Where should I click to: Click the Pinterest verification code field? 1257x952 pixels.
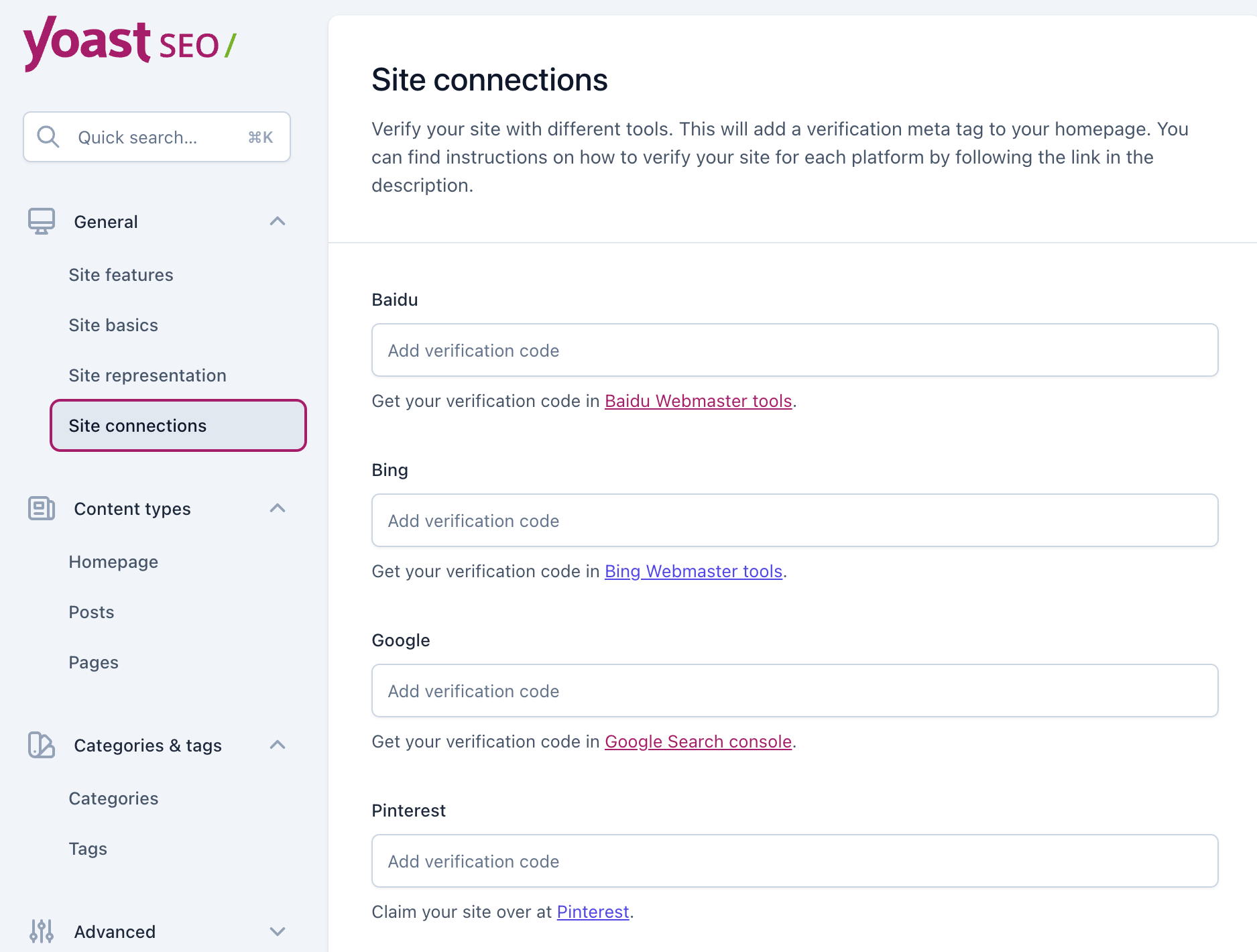pos(794,861)
